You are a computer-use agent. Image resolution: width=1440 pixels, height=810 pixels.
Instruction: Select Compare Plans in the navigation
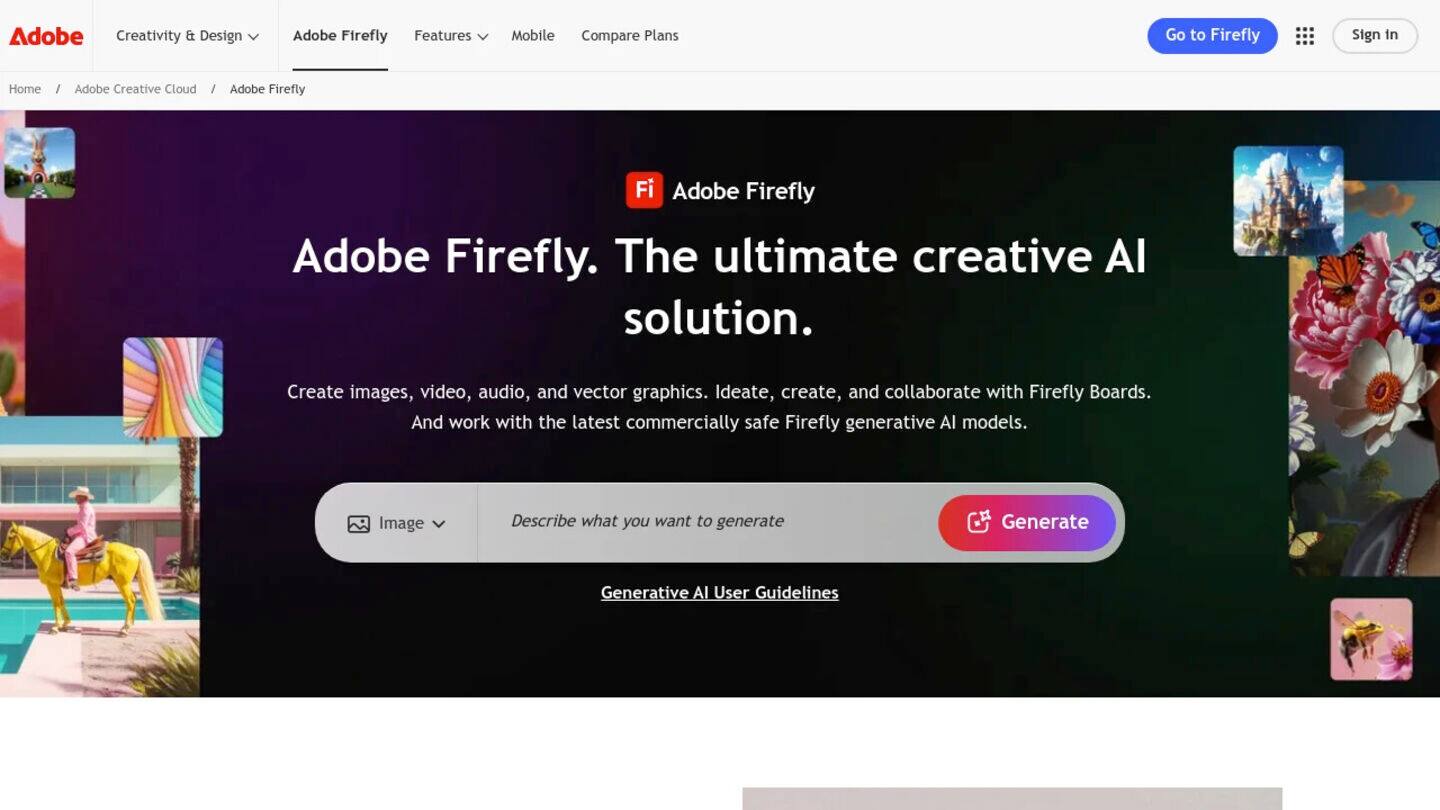pos(629,35)
